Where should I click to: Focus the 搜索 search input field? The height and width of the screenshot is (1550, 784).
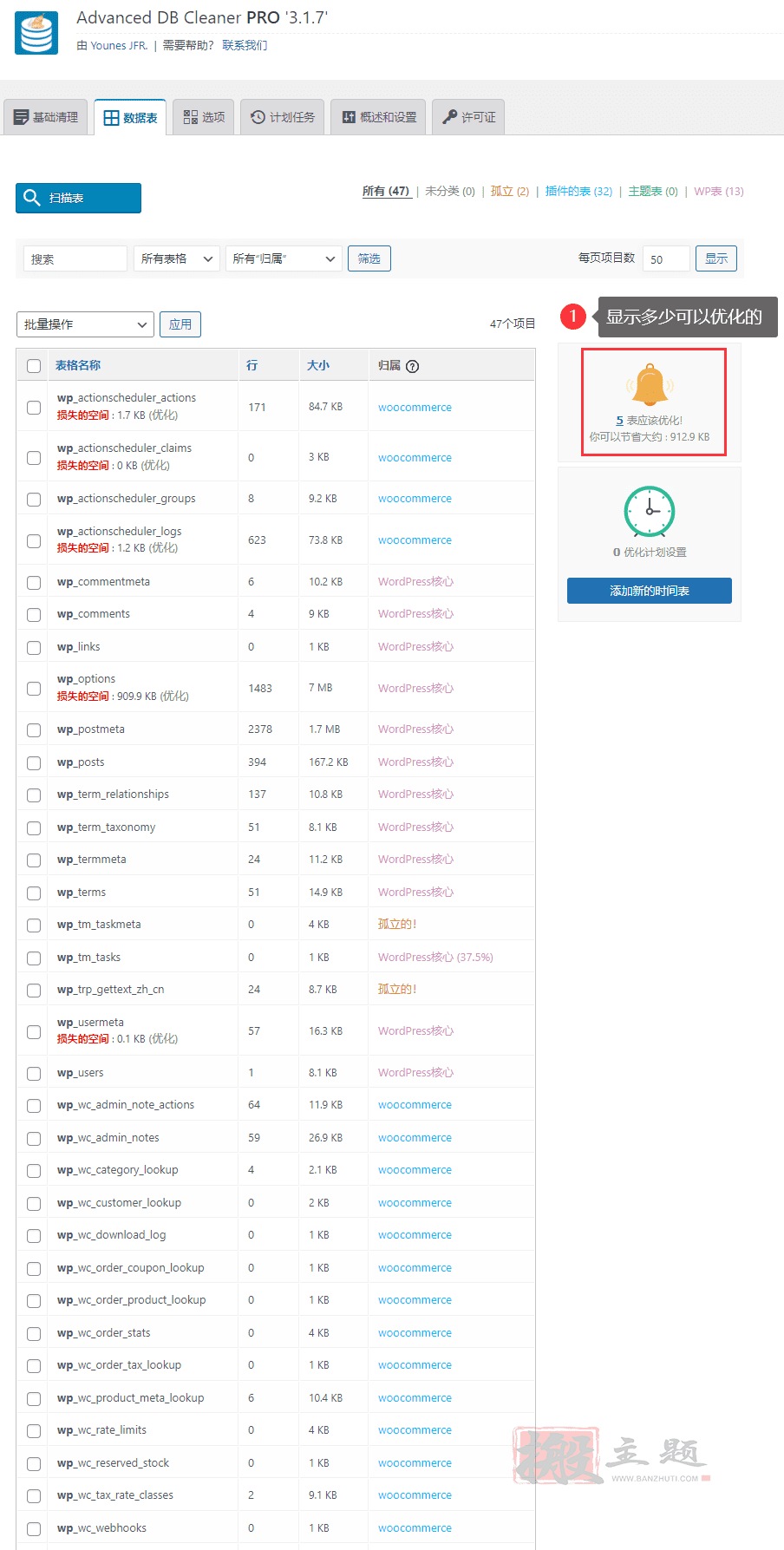click(75, 258)
